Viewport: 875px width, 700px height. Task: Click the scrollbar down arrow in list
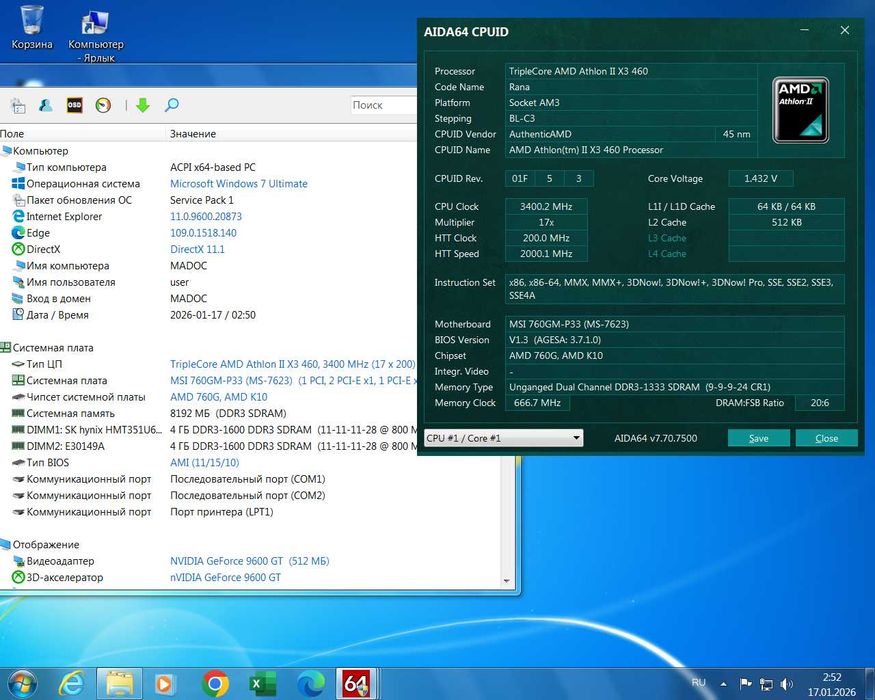pos(507,581)
